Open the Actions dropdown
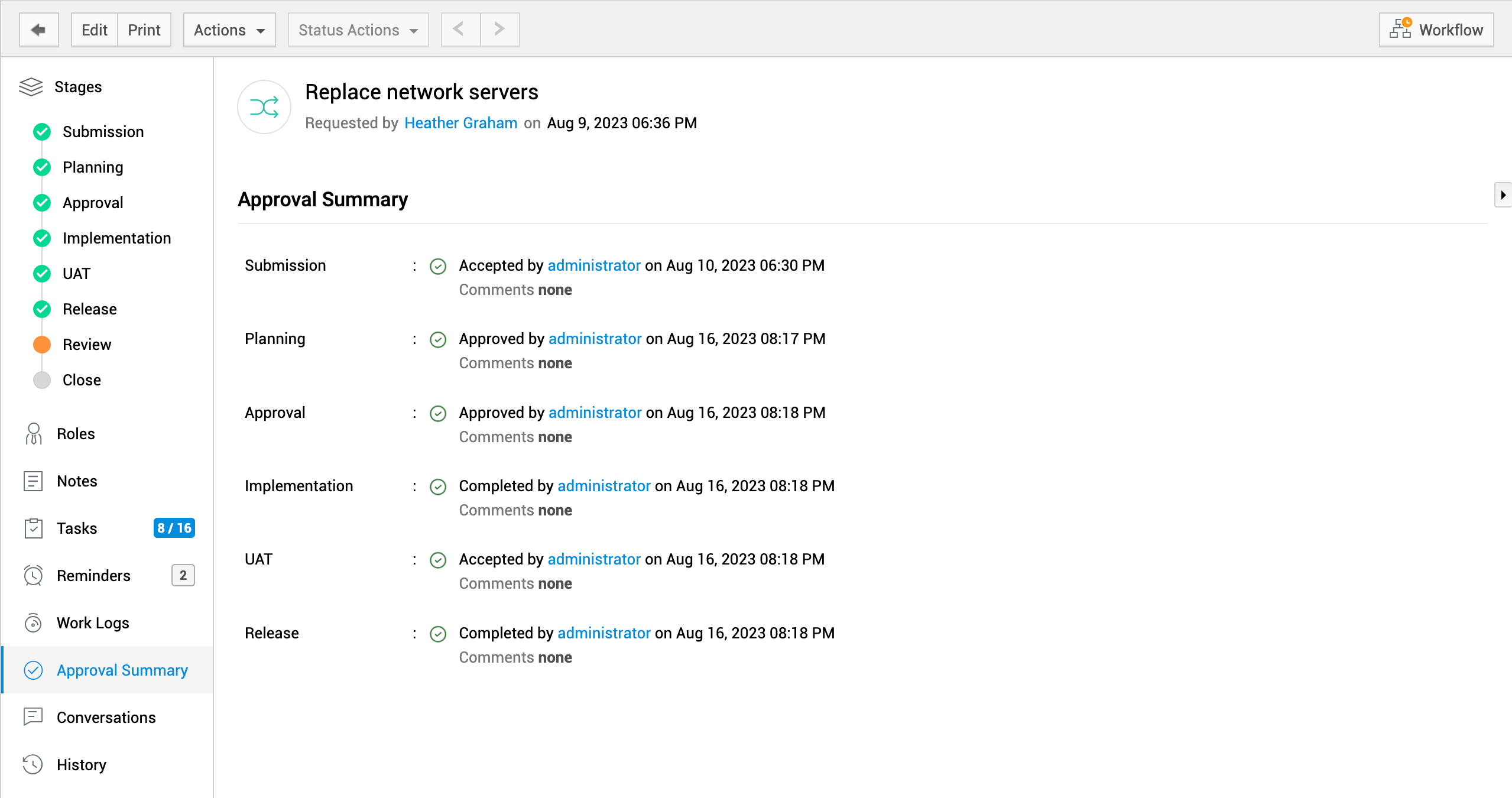This screenshot has height=798, width=1512. pos(229,30)
